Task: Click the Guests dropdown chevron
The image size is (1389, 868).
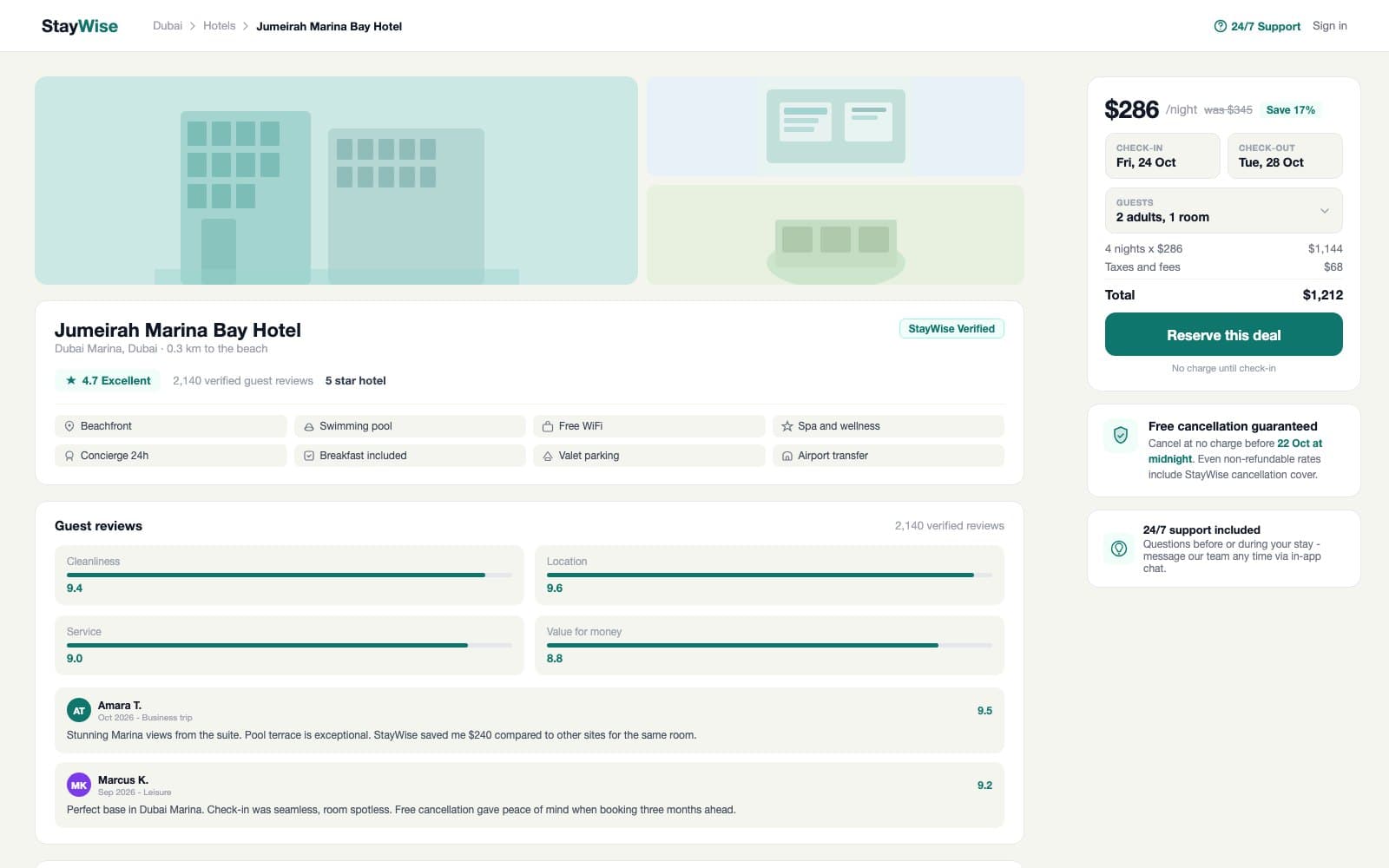Action: [1324, 210]
